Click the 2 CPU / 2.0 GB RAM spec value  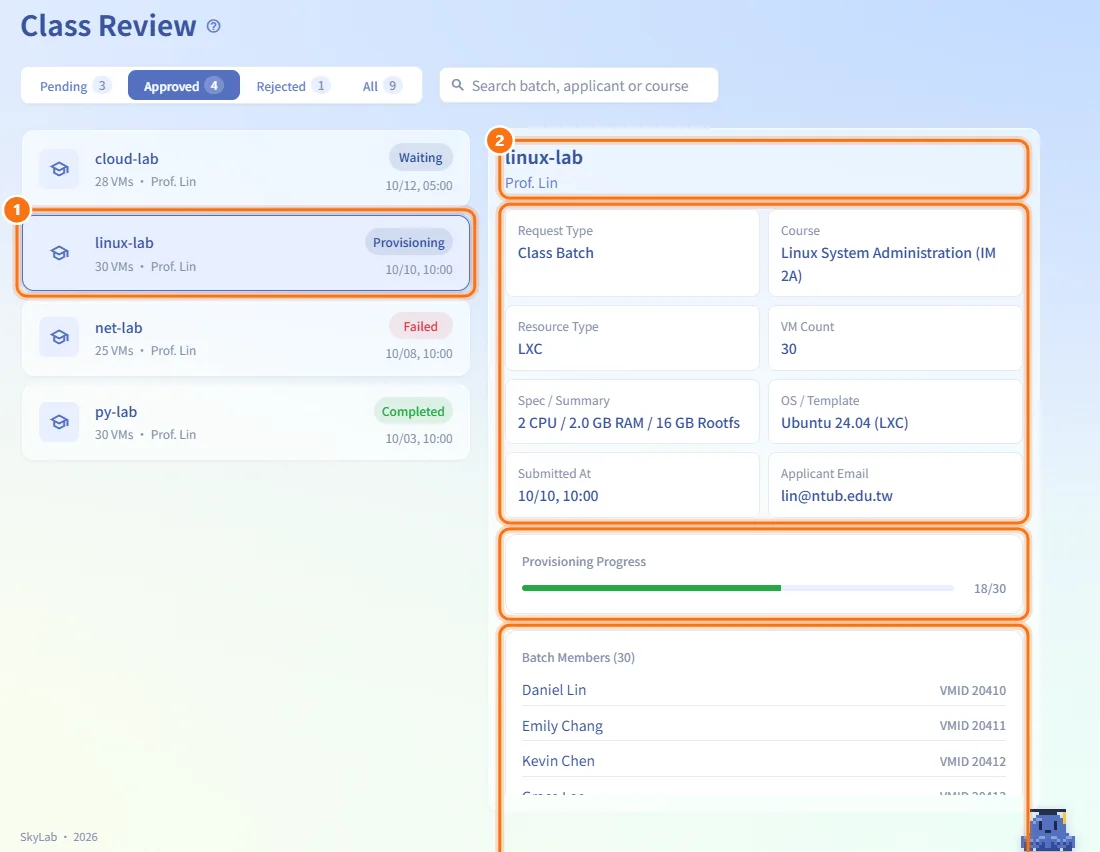[x=629, y=423]
